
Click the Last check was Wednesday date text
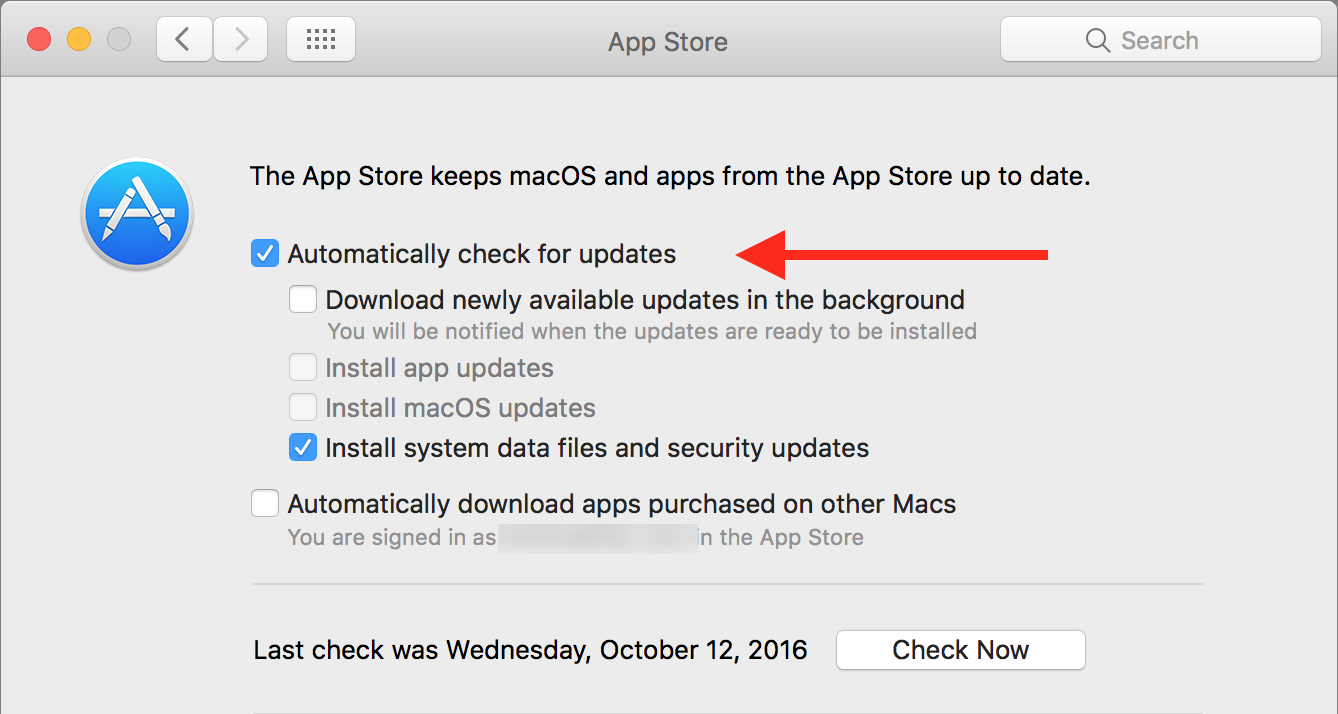coord(530,650)
